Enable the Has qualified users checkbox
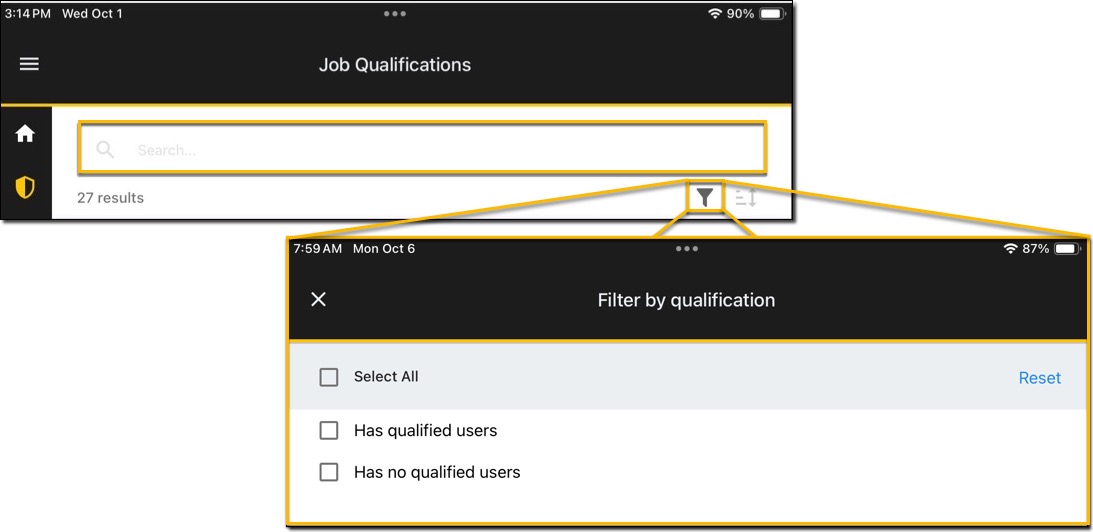Screen dimensions: 1093x532 click(329, 431)
